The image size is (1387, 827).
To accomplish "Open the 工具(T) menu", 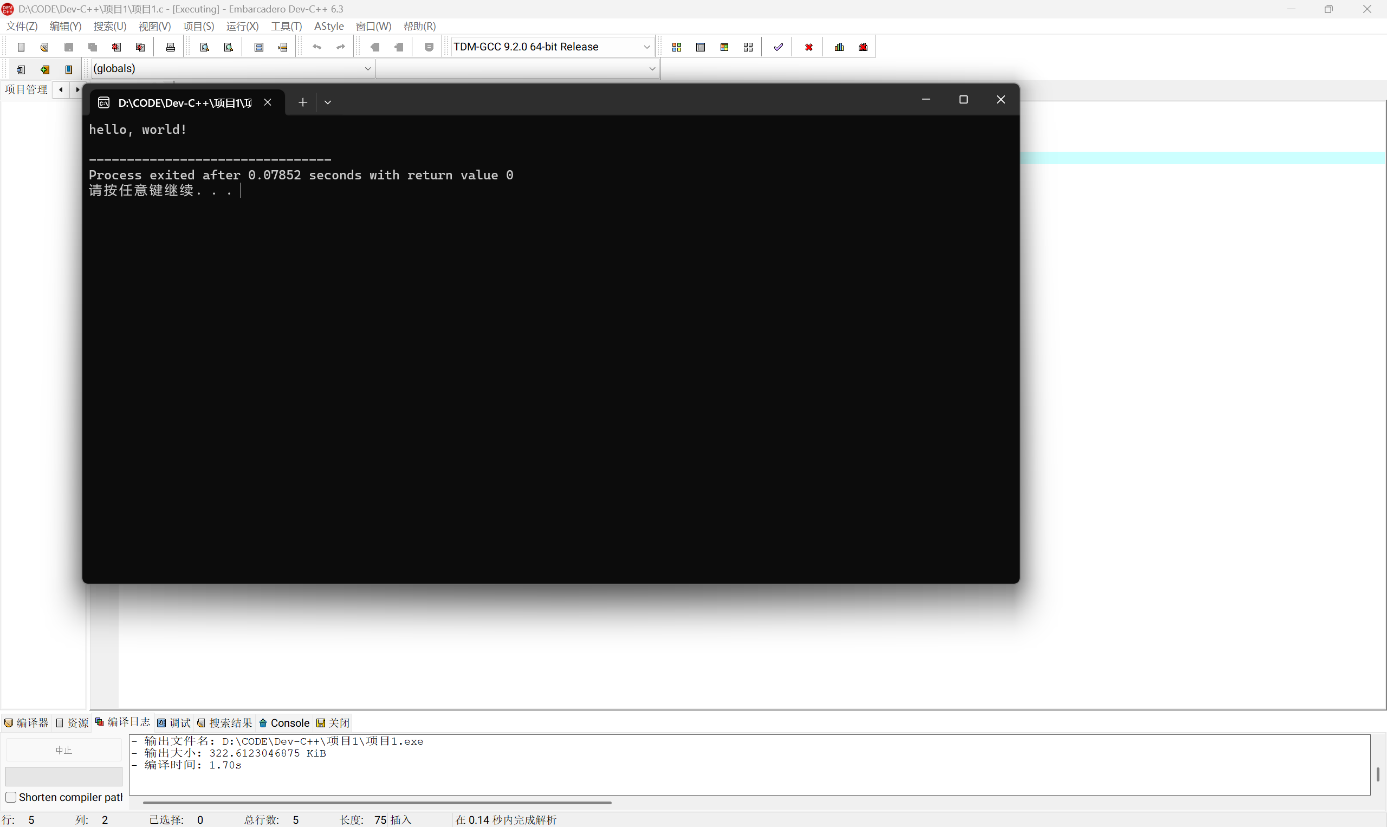I will pos(287,26).
